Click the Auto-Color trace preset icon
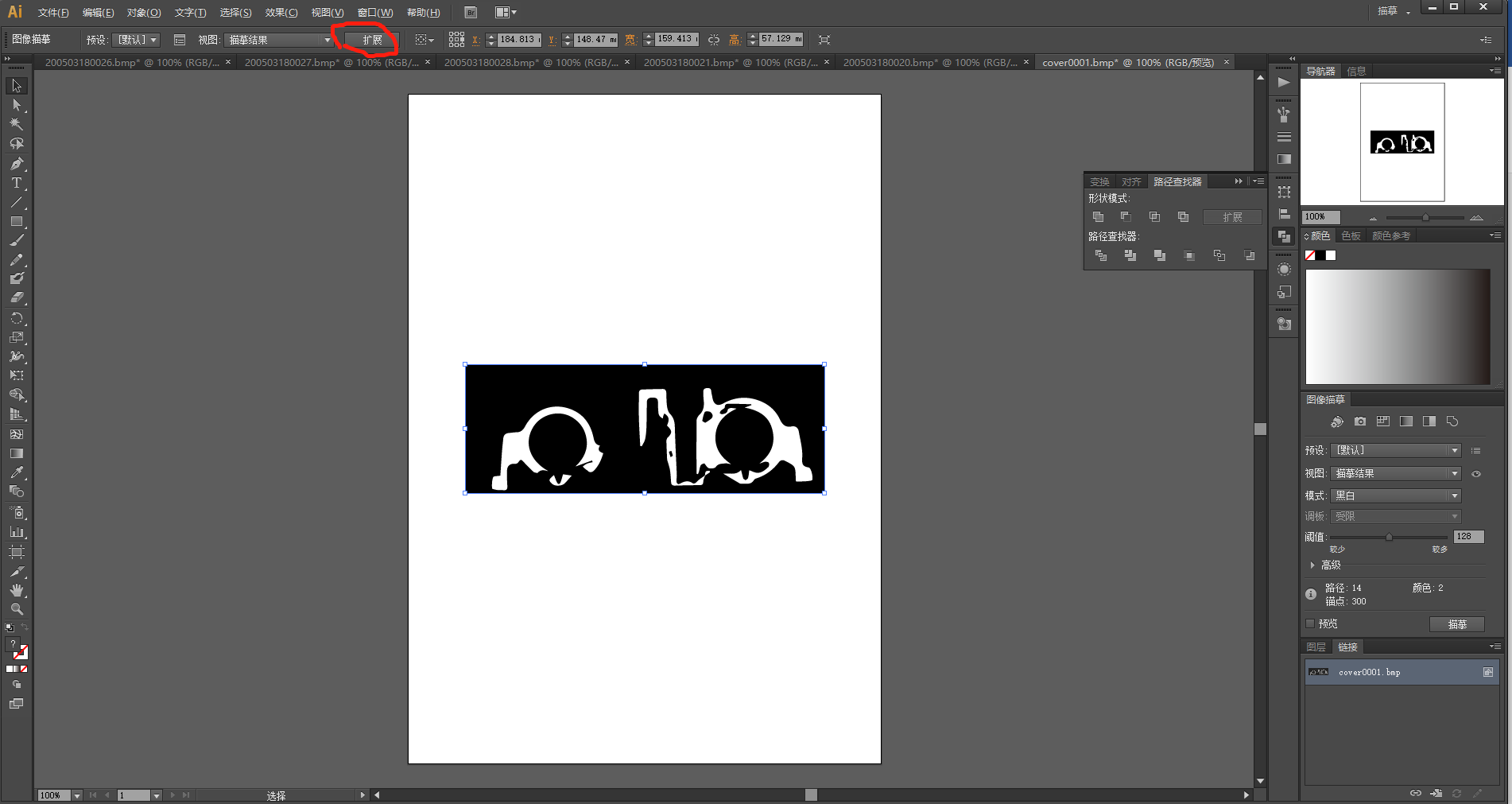The width and height of the screenshot is (1512, 804). (x=1337, y=421)
